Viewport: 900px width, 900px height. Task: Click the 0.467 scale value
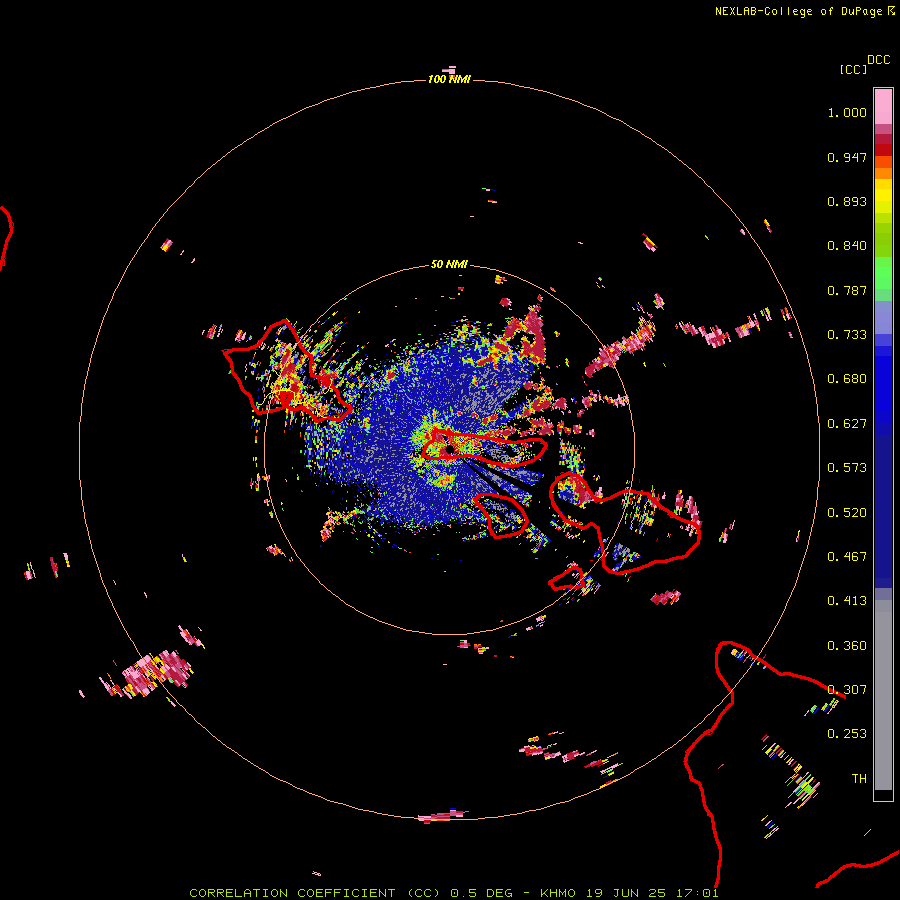tap(847, 557)
